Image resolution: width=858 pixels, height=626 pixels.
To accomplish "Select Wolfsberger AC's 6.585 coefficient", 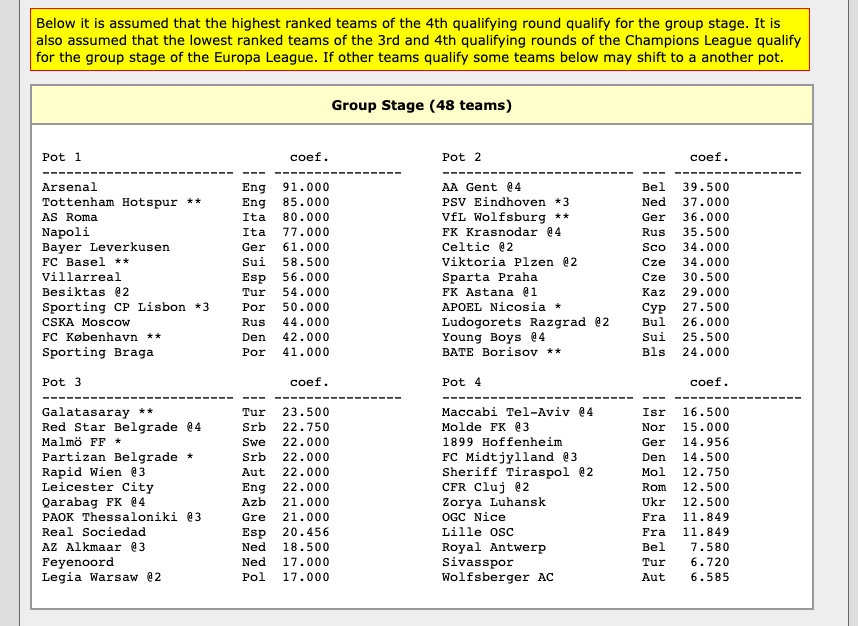I will 710,577.
